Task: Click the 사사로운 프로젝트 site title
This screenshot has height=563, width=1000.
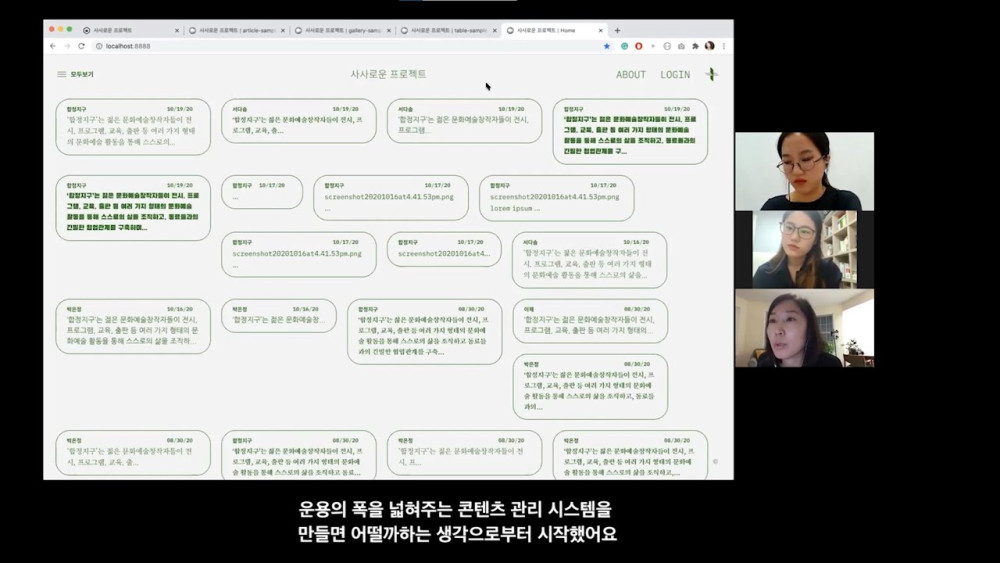Action: click(388, 74)
